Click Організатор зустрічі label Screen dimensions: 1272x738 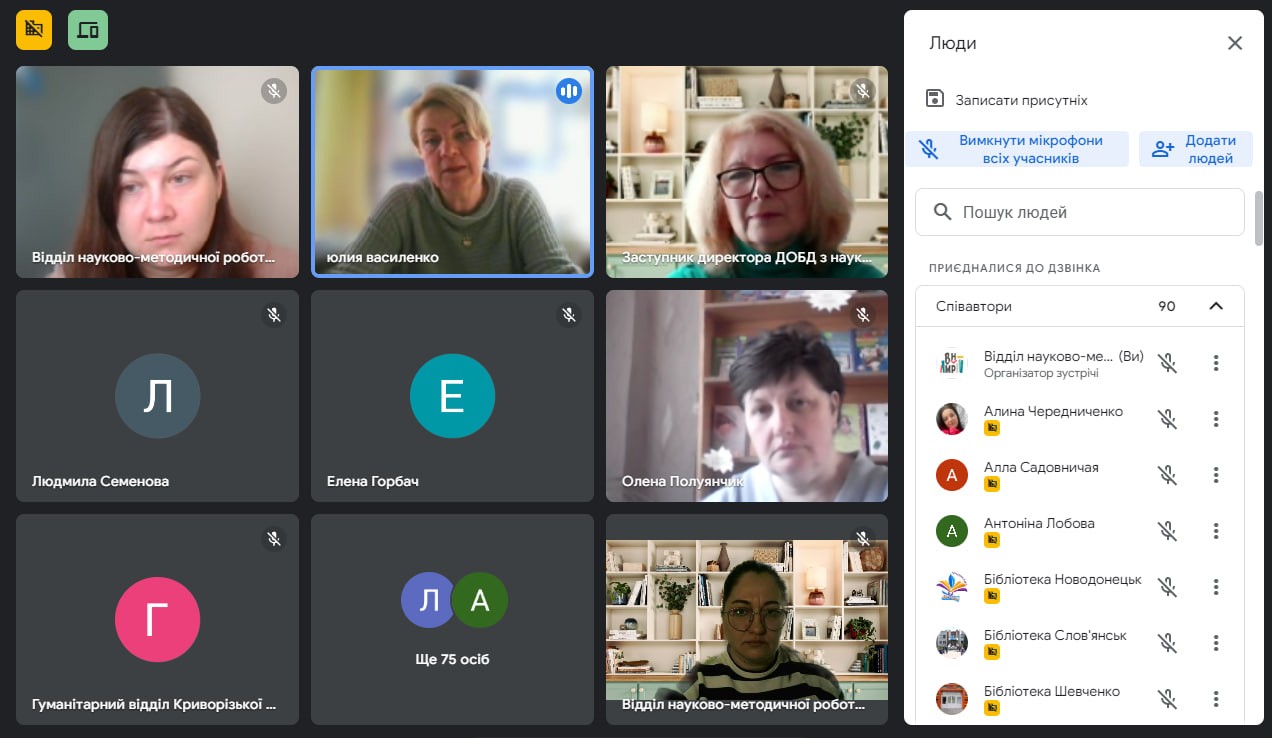[1041, 374]
